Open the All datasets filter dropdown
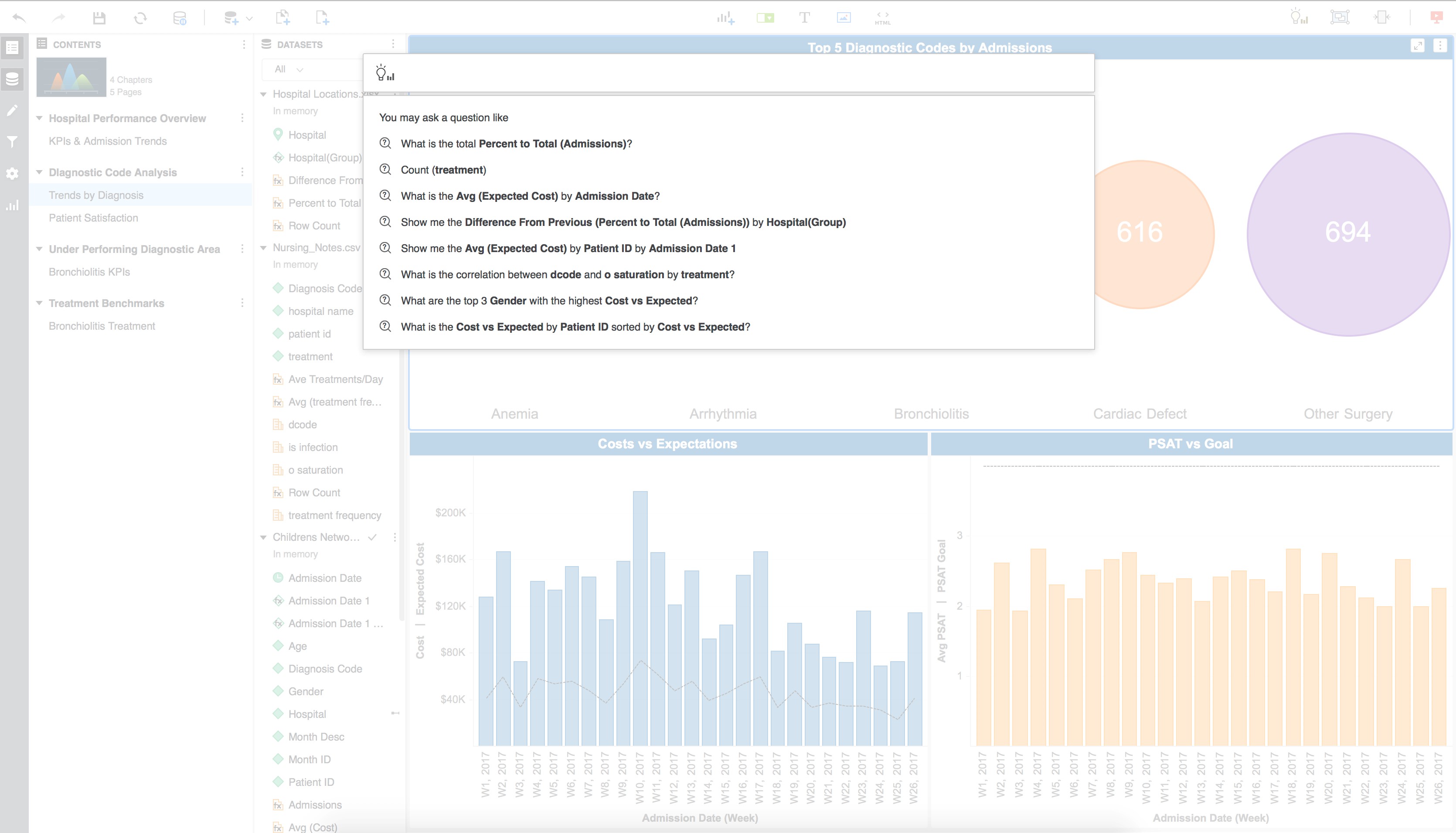1456x833 pixels. point(289,69)
